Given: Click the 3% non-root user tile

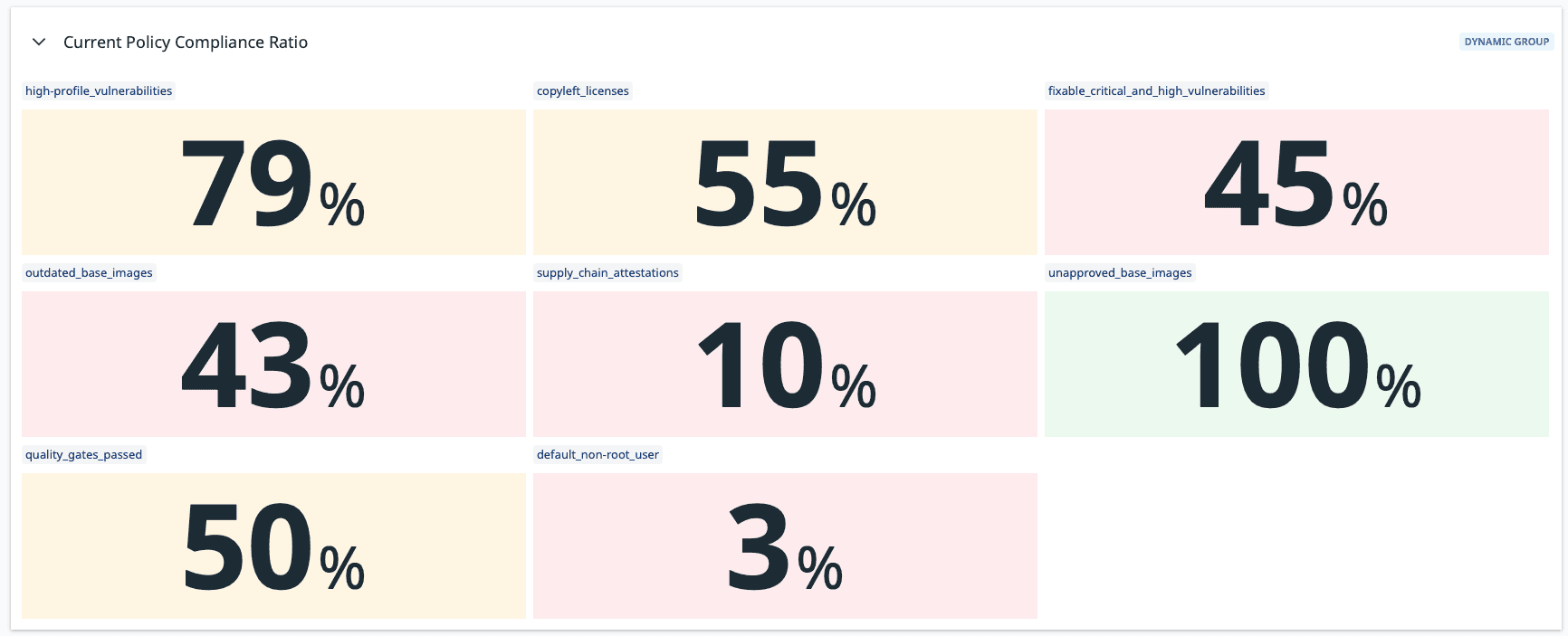Looking at the screenshot, I should pos(785,546).
